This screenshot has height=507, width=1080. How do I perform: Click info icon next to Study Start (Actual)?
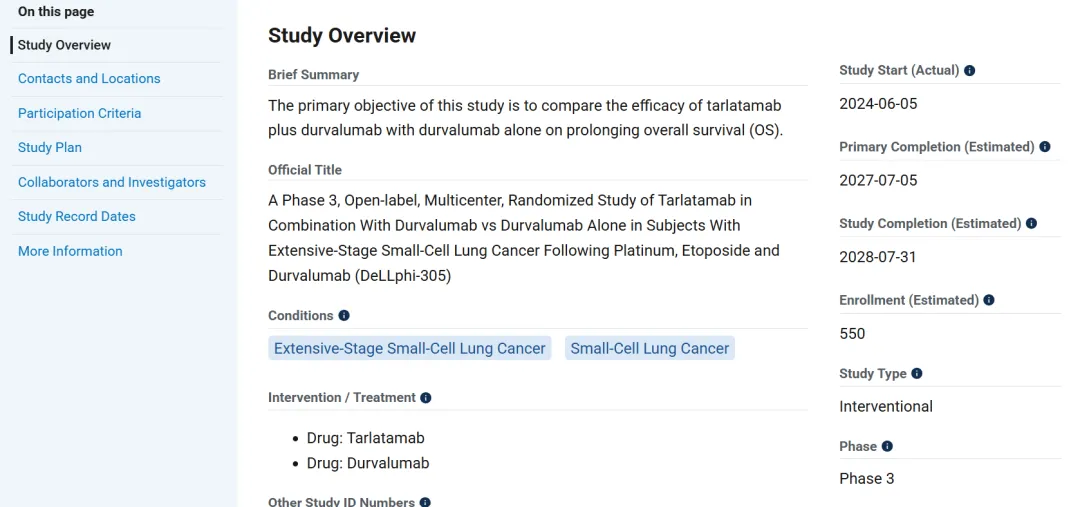coord(969,71)
